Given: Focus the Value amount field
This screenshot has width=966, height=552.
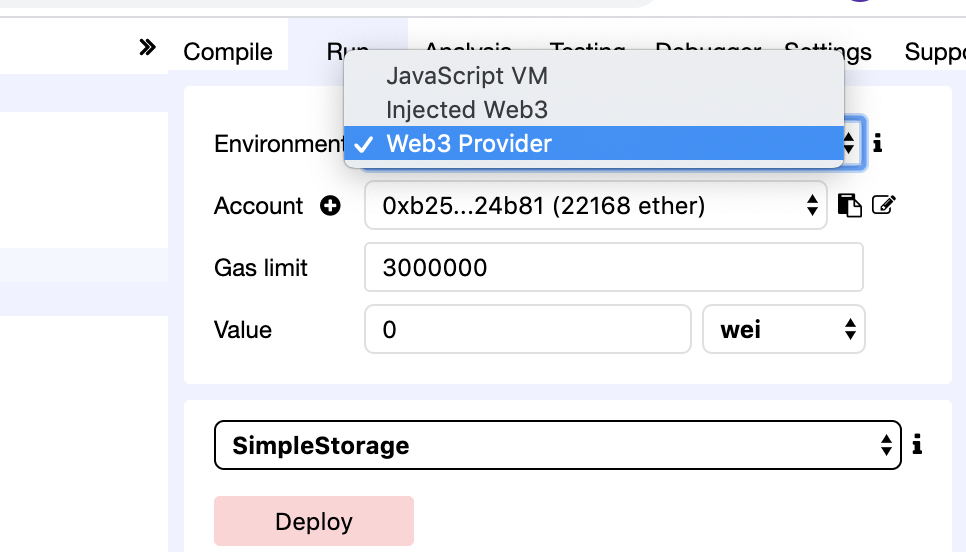Looking at the screenshot, I should 527,329.
